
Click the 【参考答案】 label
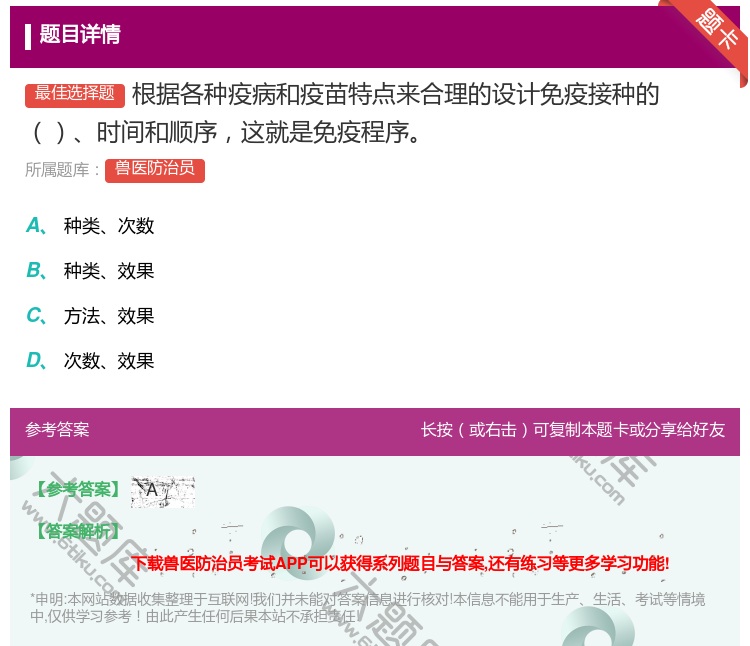[77, 490]
